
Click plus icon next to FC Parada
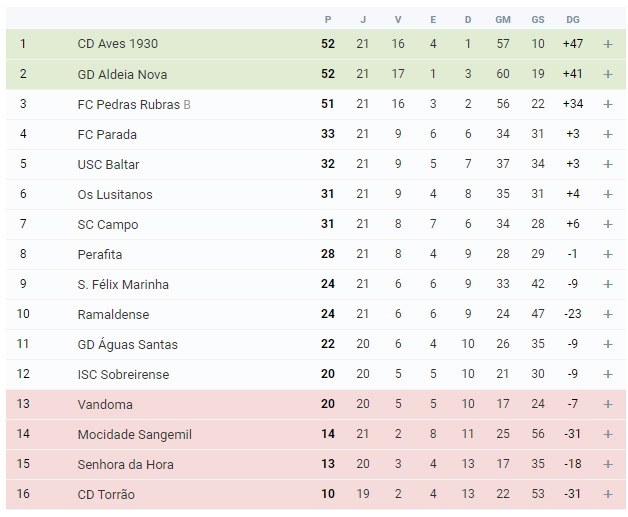click(608, 134)
